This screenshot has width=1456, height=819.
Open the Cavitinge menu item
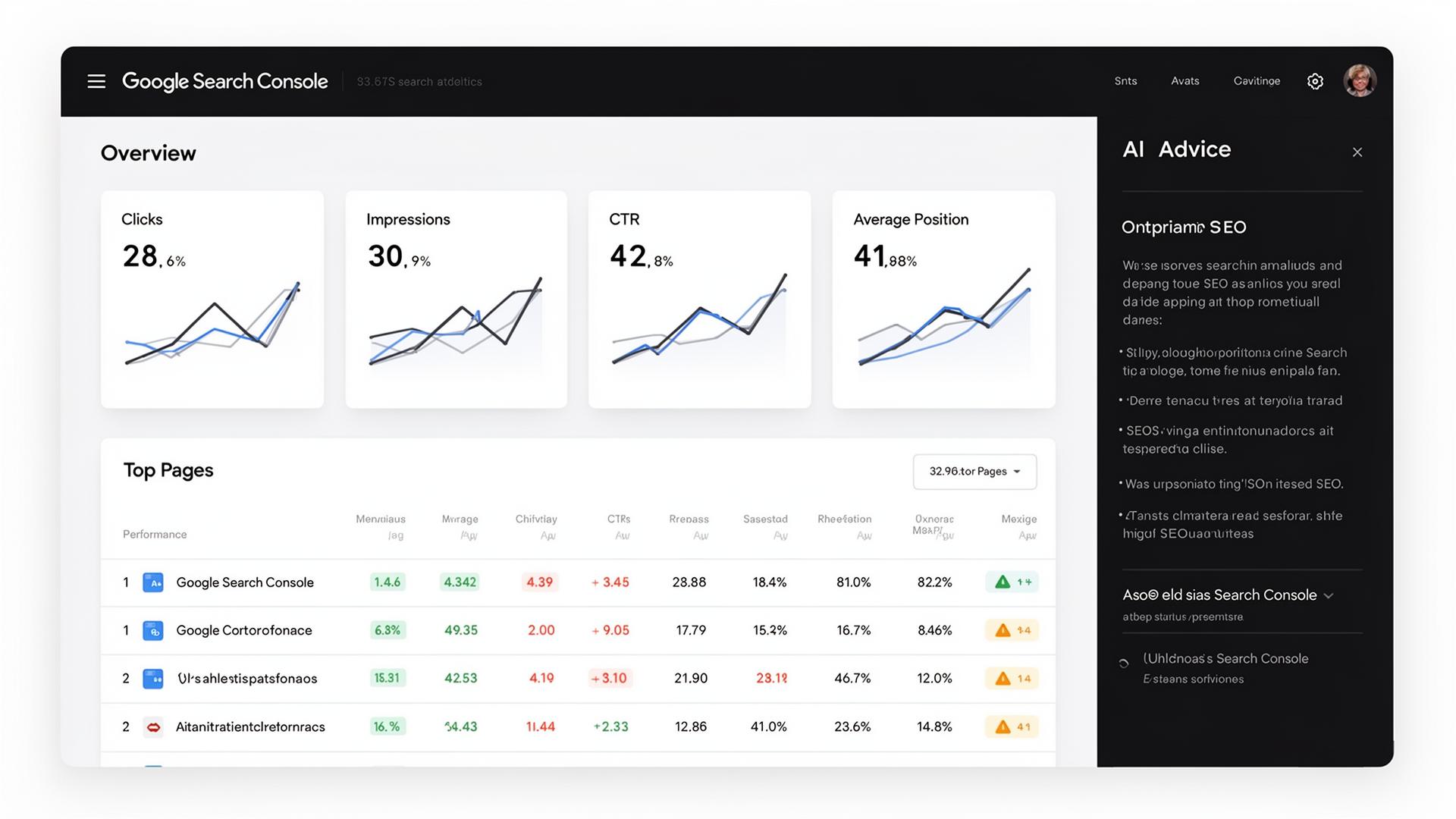click(x=1257, y=81)
